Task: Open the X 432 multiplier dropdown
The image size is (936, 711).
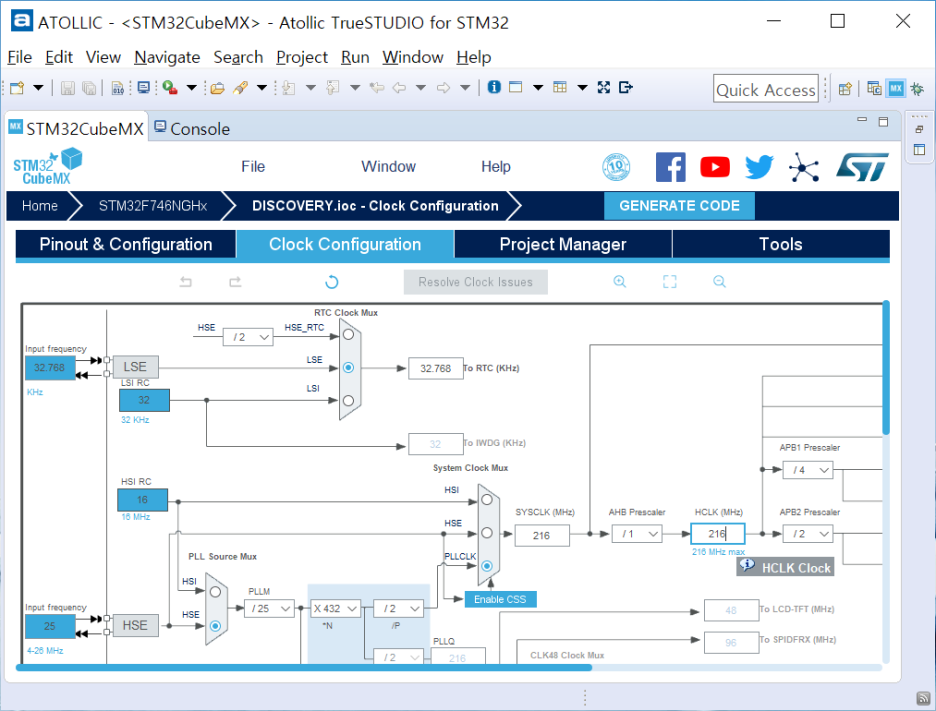Action: [x=335, y=608]
